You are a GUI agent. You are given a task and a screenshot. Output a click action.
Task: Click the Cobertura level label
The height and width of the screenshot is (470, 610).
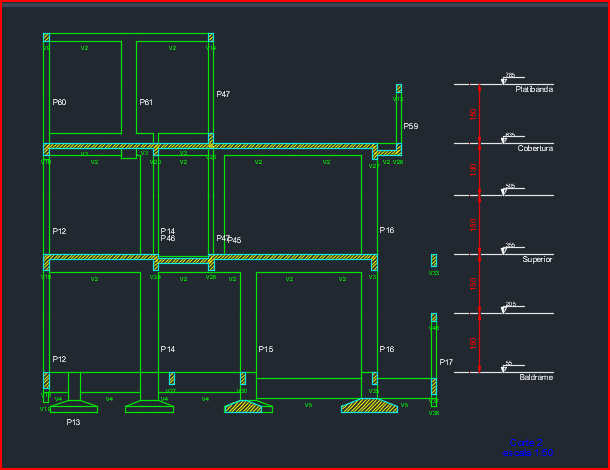(535, 148)
